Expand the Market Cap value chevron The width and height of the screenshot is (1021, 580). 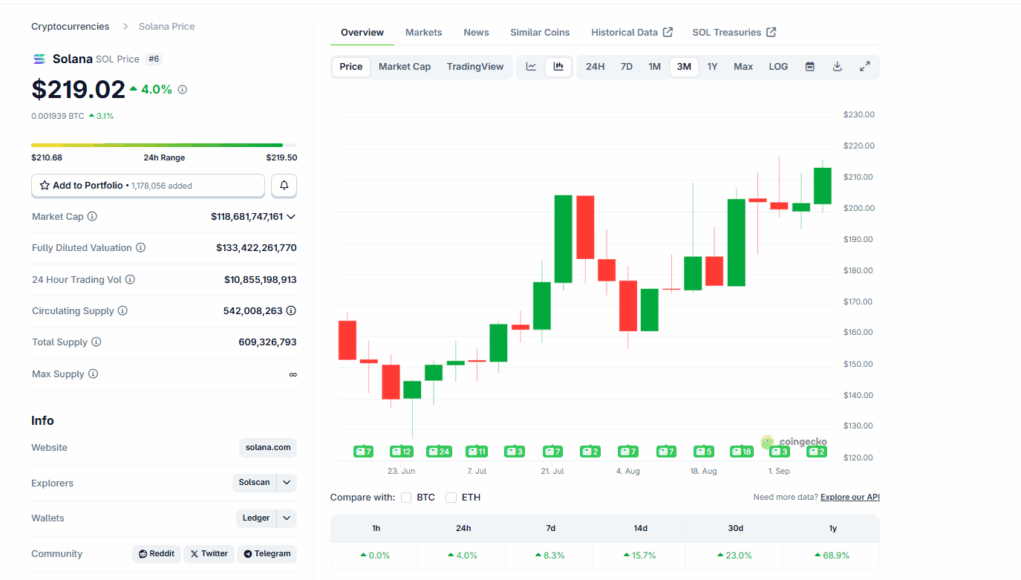coord(291,217)
